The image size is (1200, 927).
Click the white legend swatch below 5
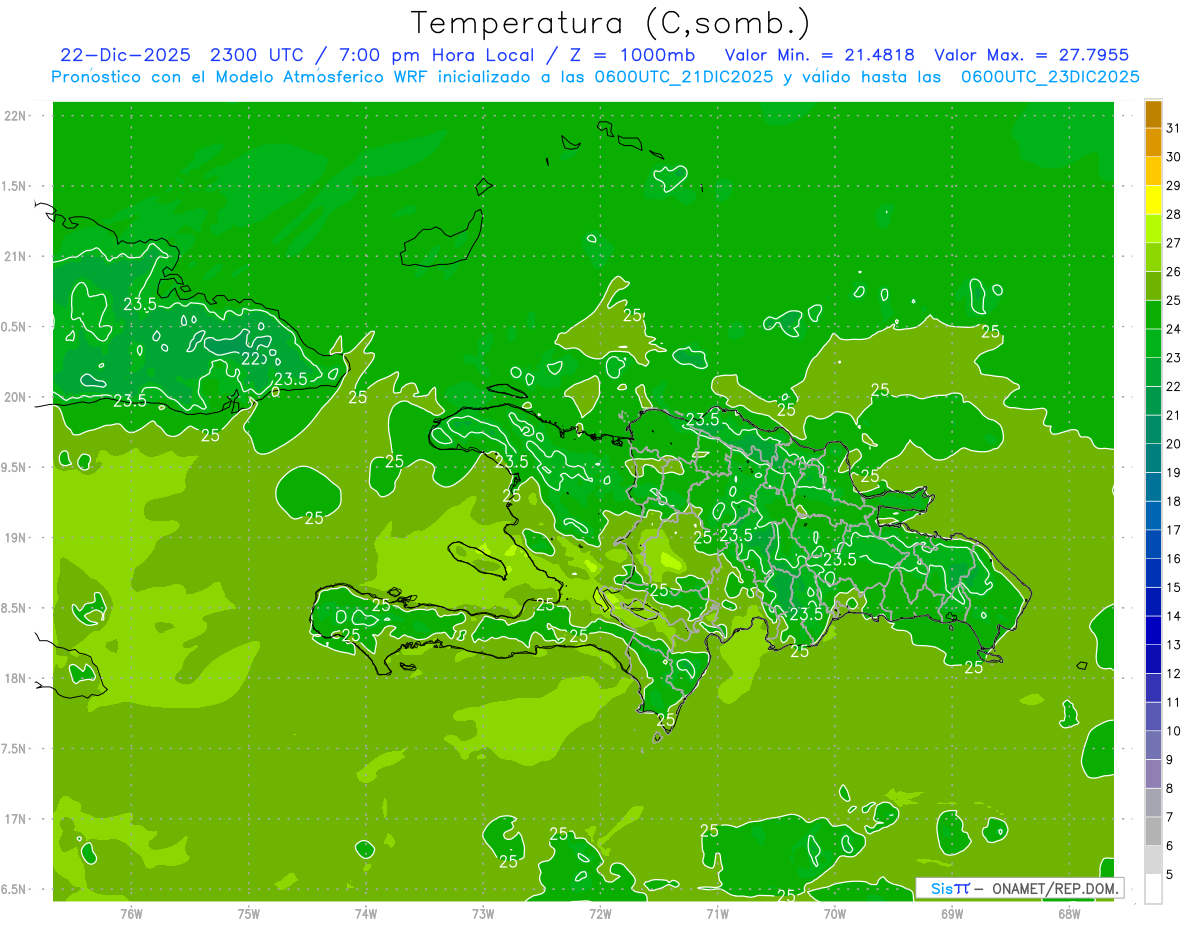click(1153, 889)
